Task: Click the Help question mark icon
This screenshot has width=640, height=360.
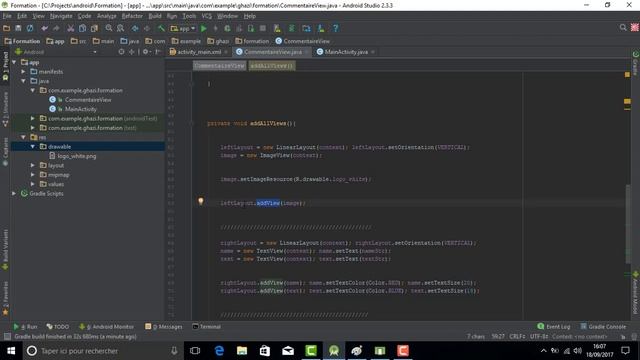Action: (336, 28)
